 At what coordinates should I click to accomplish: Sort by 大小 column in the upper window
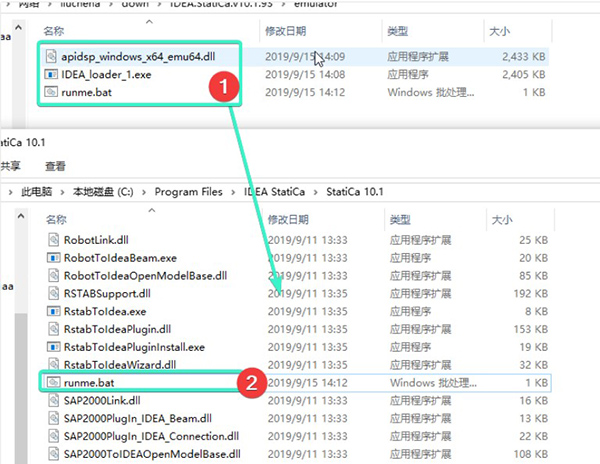click(x=498, y=32)
